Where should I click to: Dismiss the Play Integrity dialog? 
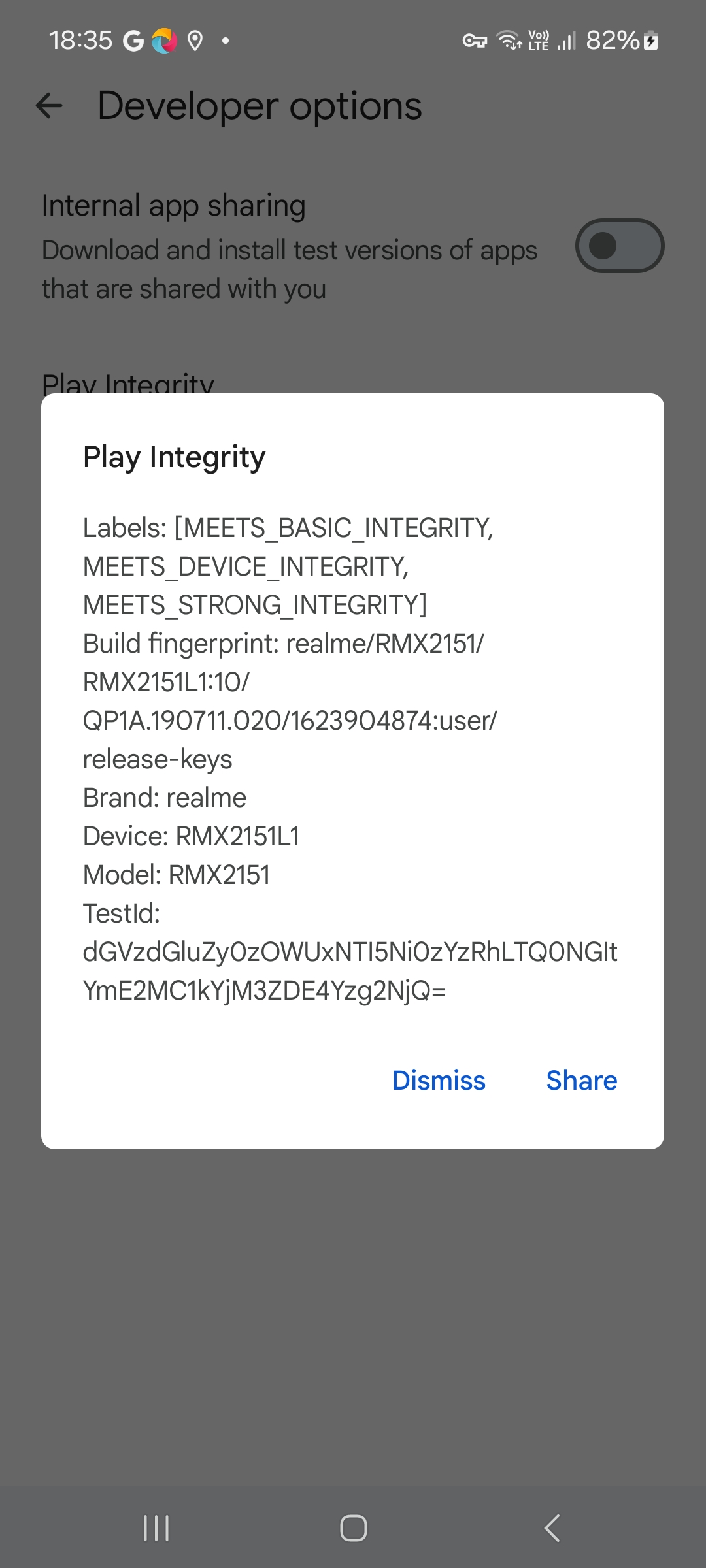439,1081
